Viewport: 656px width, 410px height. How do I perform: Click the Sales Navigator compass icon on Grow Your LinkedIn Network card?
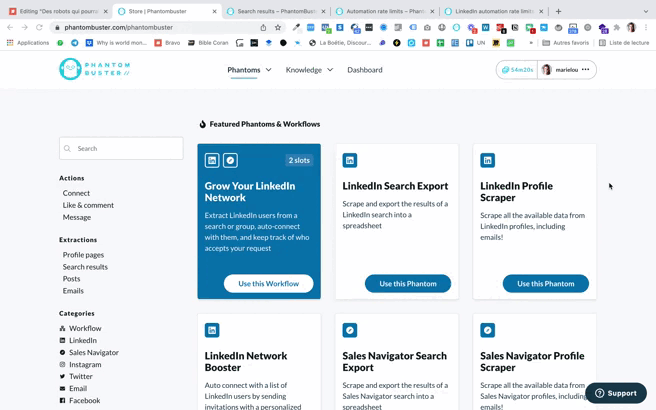pyautogui.click(x=230, y=160)
